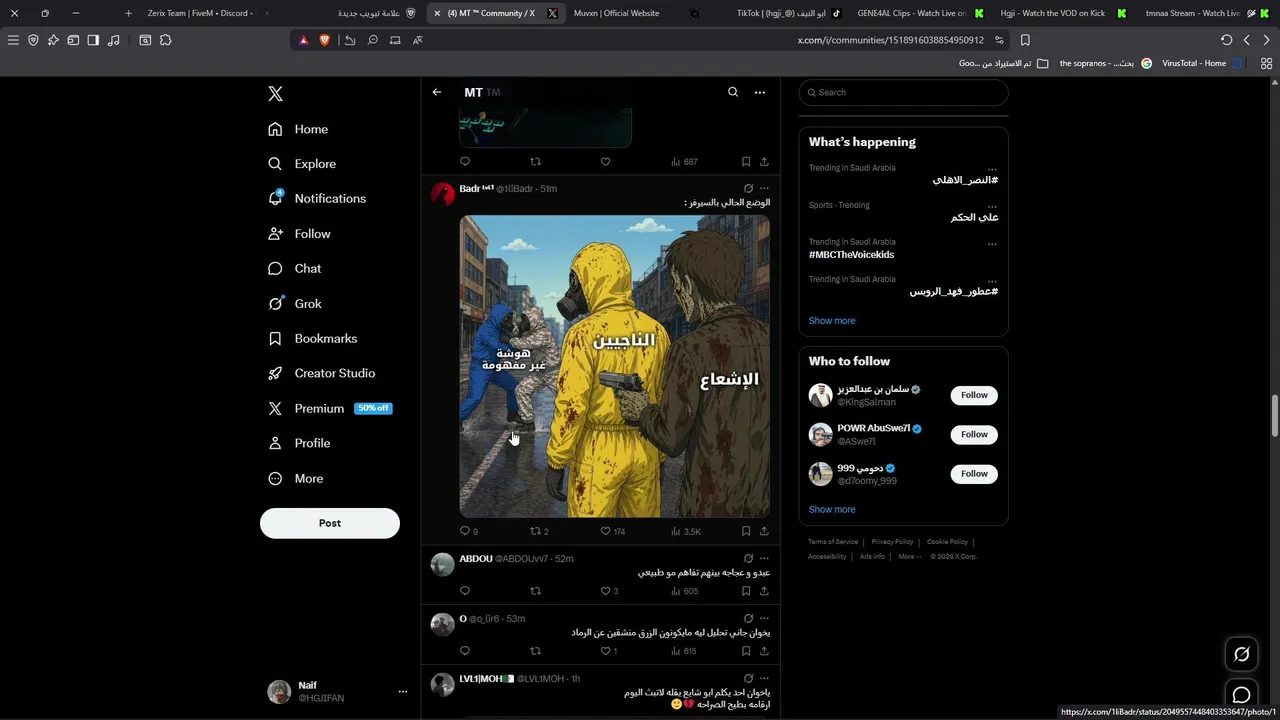Open Creator Studio
Screen dimensions: 1280x720
(321, 373)
